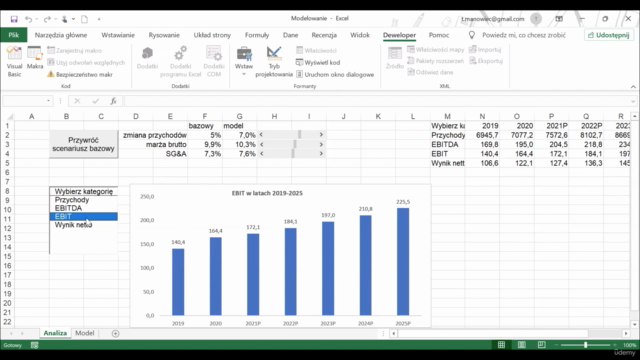Open Ribbon Display Options icon
The height and width of the screenshot is (360, 640).
coord(559,19)
